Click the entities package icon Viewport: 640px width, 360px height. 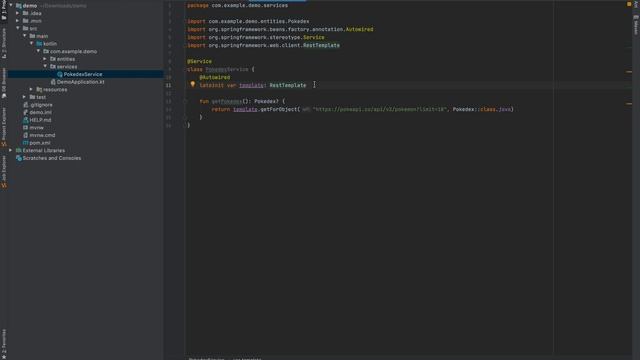click(53, 59)
